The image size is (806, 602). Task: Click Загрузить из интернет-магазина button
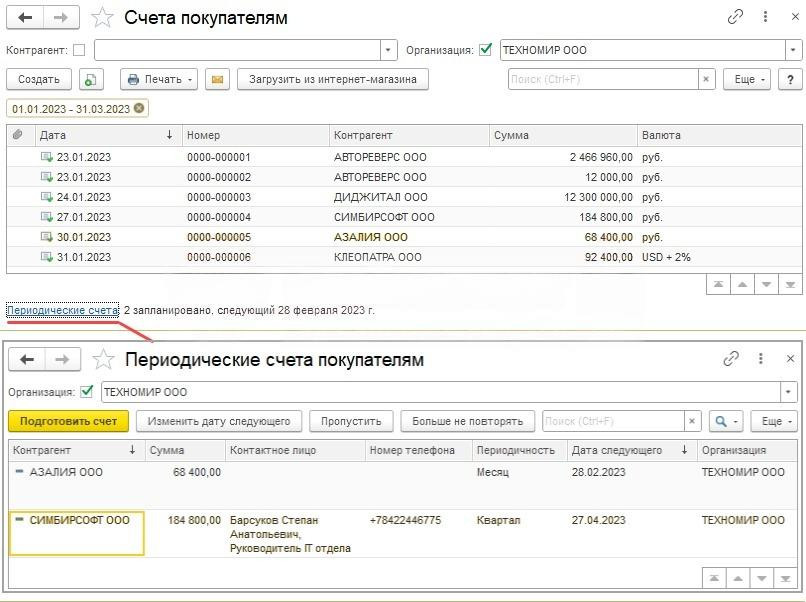[333, 80]
